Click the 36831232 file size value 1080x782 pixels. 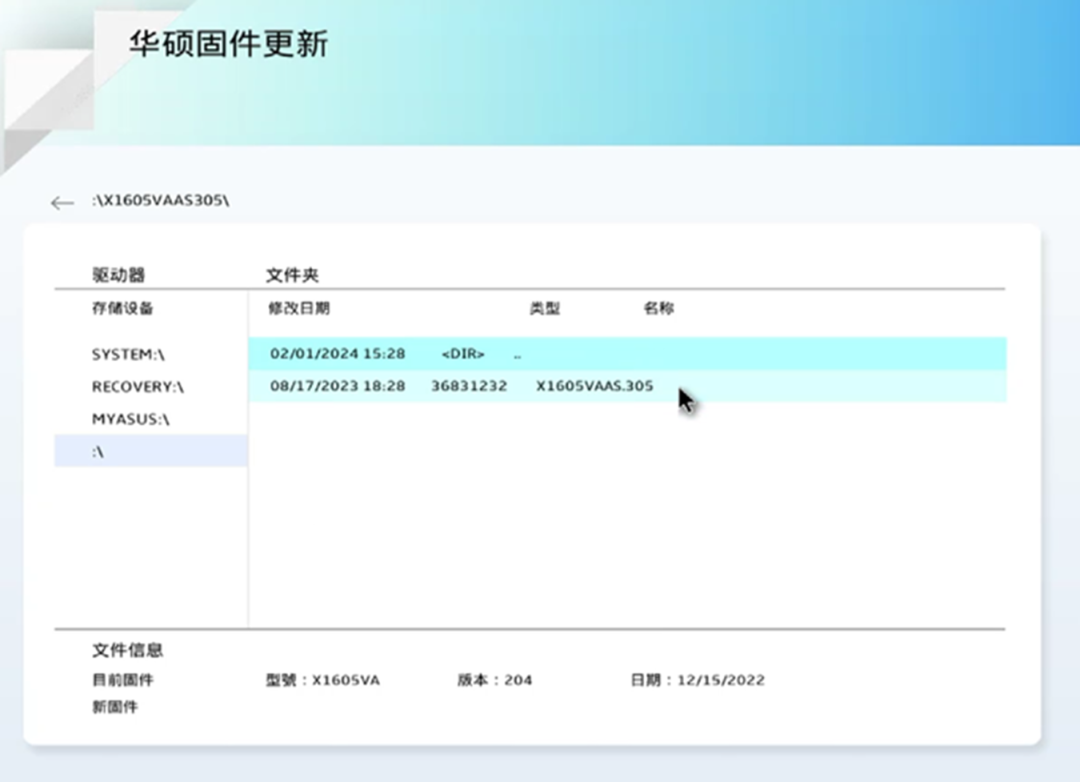tap(469, 386)
